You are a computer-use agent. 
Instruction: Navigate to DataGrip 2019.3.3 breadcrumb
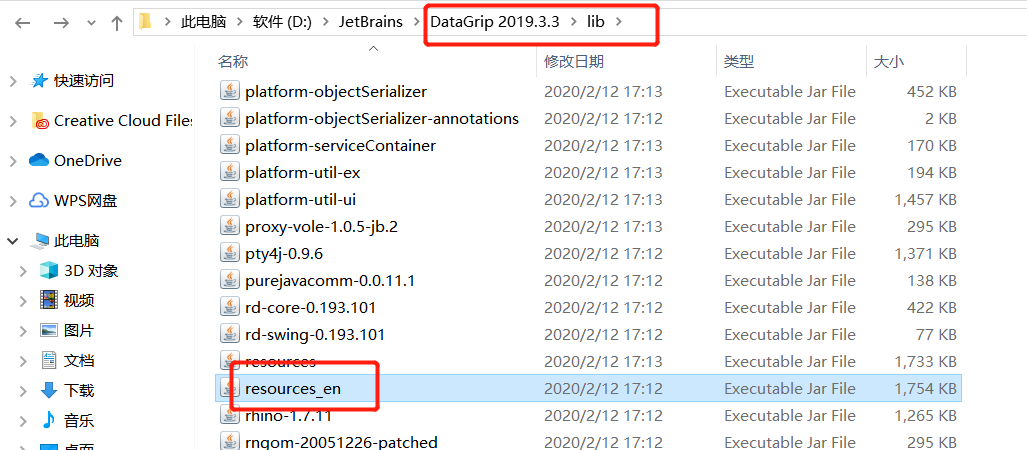pos(495,22)
